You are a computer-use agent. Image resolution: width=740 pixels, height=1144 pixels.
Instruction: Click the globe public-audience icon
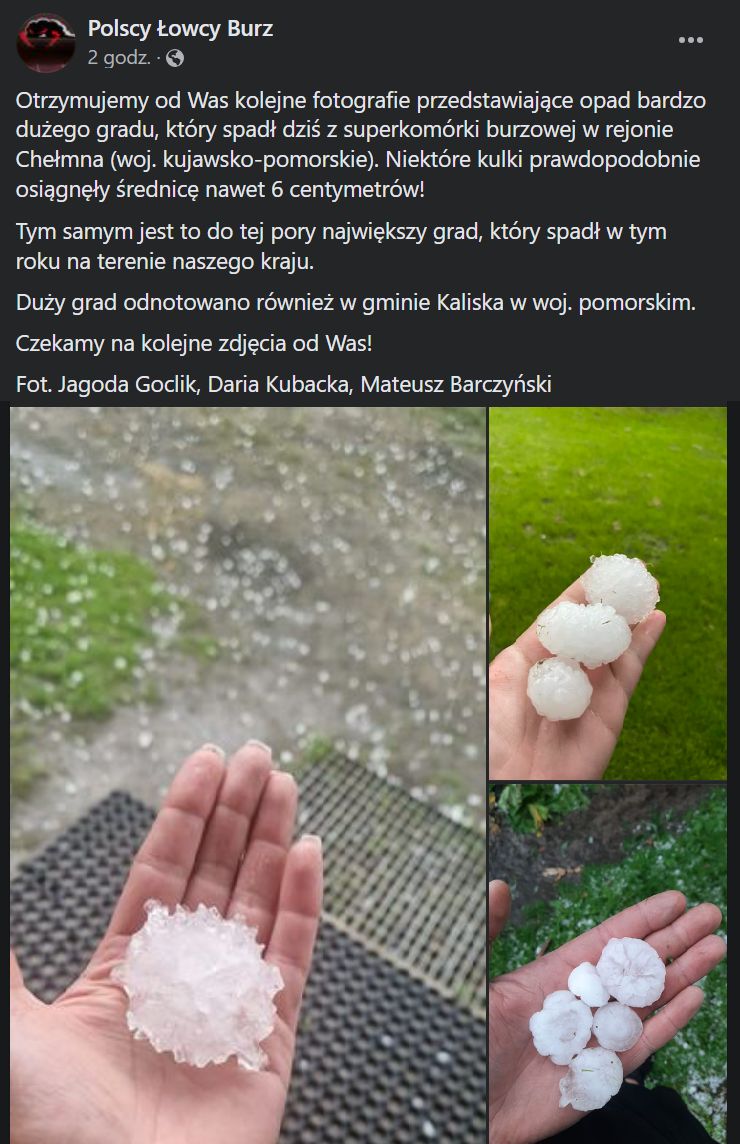[x=174, y=58]
